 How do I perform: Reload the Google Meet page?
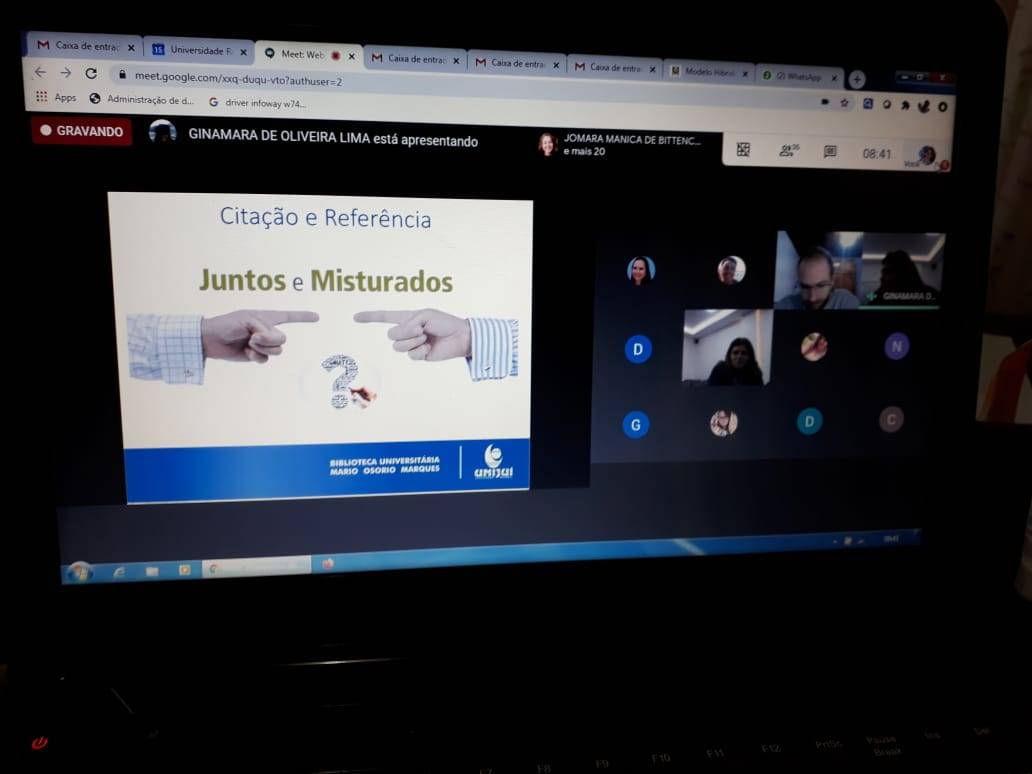[x=91, y=73]
